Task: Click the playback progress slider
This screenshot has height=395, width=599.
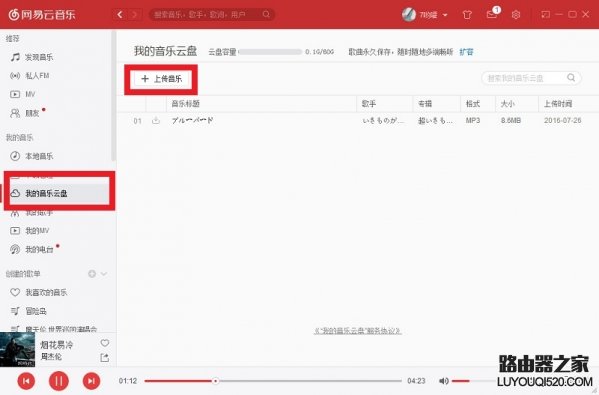Action: [273, 381]
